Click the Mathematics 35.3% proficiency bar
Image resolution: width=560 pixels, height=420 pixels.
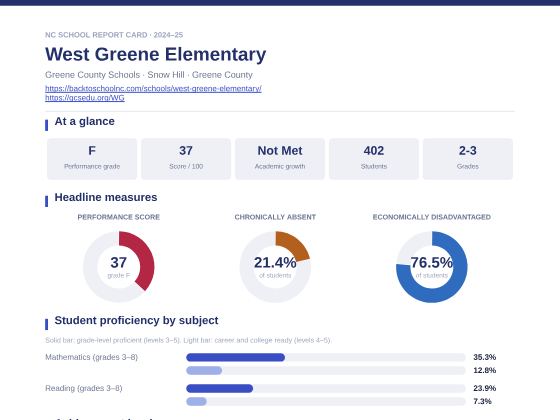coord(326,357)
